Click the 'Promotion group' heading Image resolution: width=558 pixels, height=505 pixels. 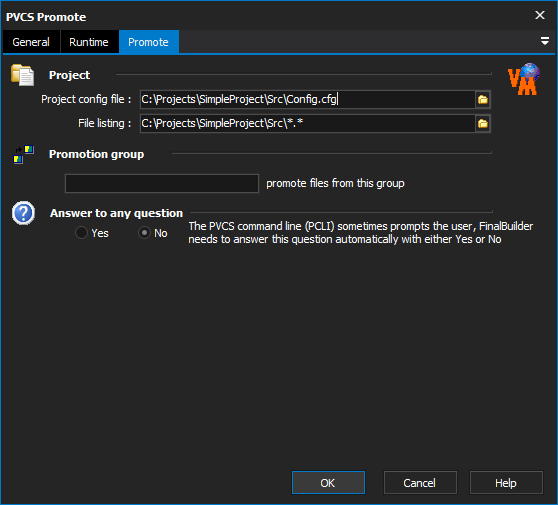pyautogui.click(x=96, y=154)
